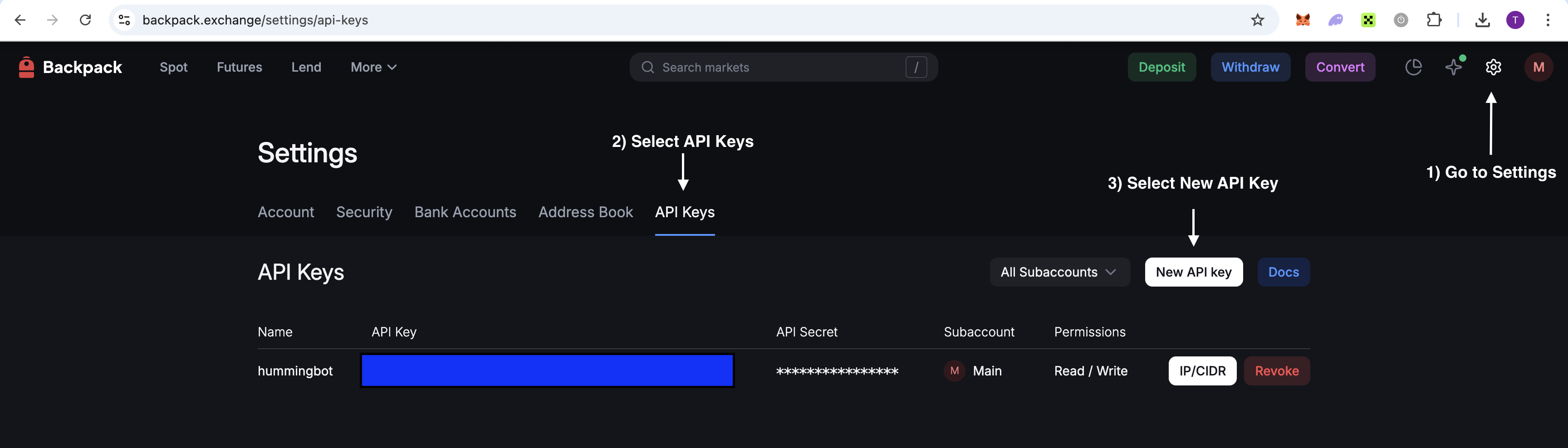Open the M account avatar menu

[1538, 67]
